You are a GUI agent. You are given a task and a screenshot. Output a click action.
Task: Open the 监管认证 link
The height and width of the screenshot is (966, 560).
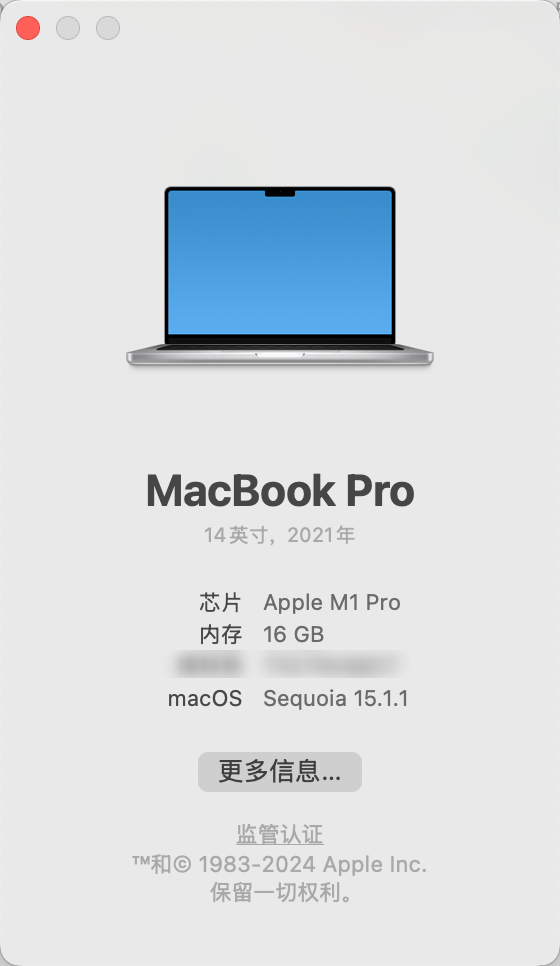click(x=280, y=834)
